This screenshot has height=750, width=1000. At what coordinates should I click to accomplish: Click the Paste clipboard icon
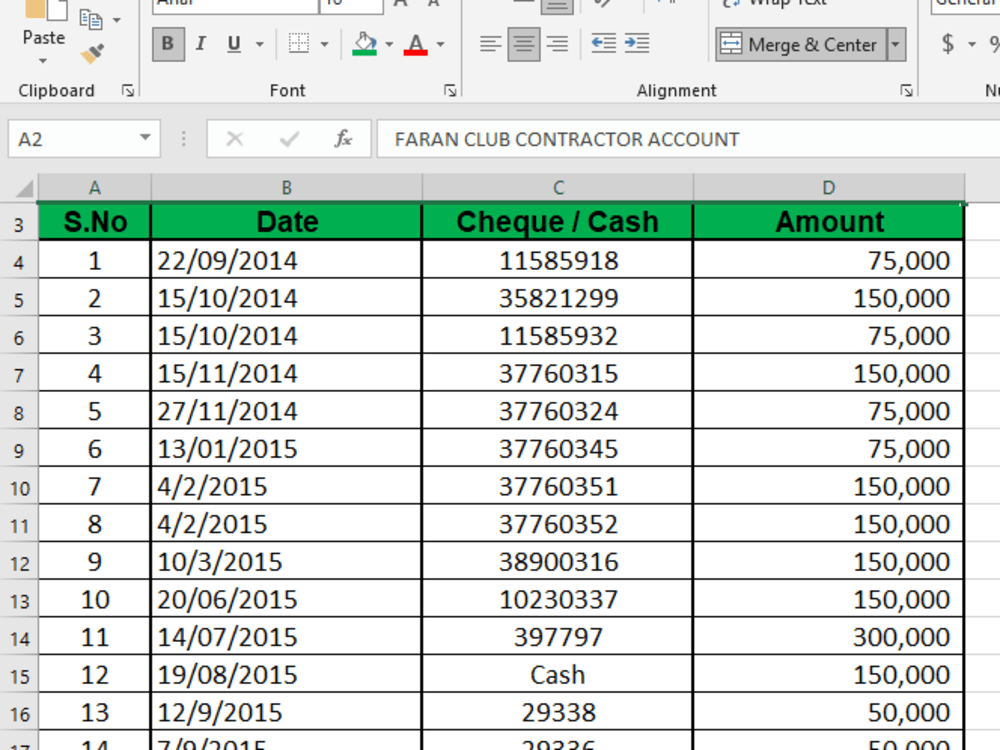[45, 9]
